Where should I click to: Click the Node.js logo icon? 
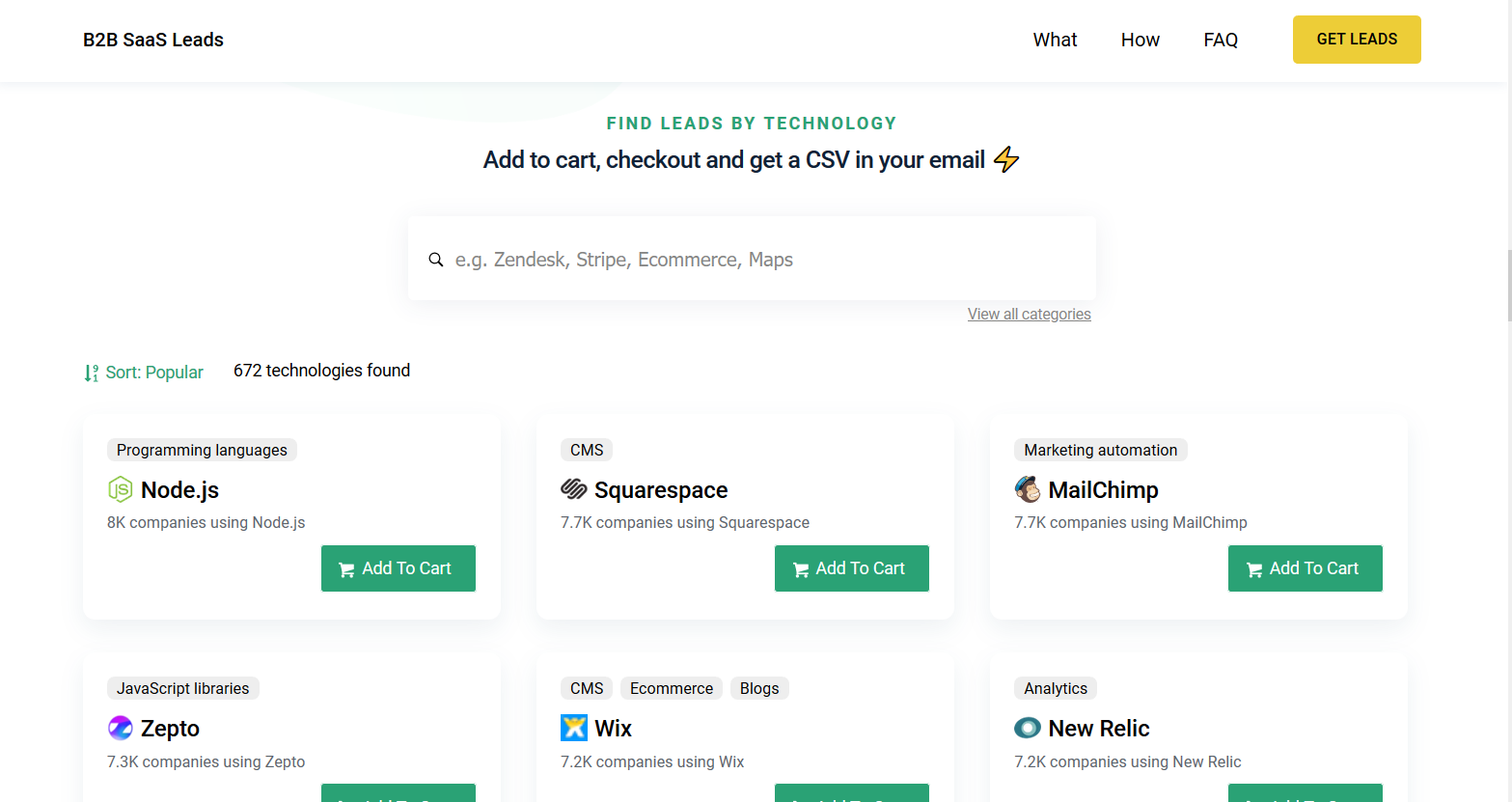120,489
